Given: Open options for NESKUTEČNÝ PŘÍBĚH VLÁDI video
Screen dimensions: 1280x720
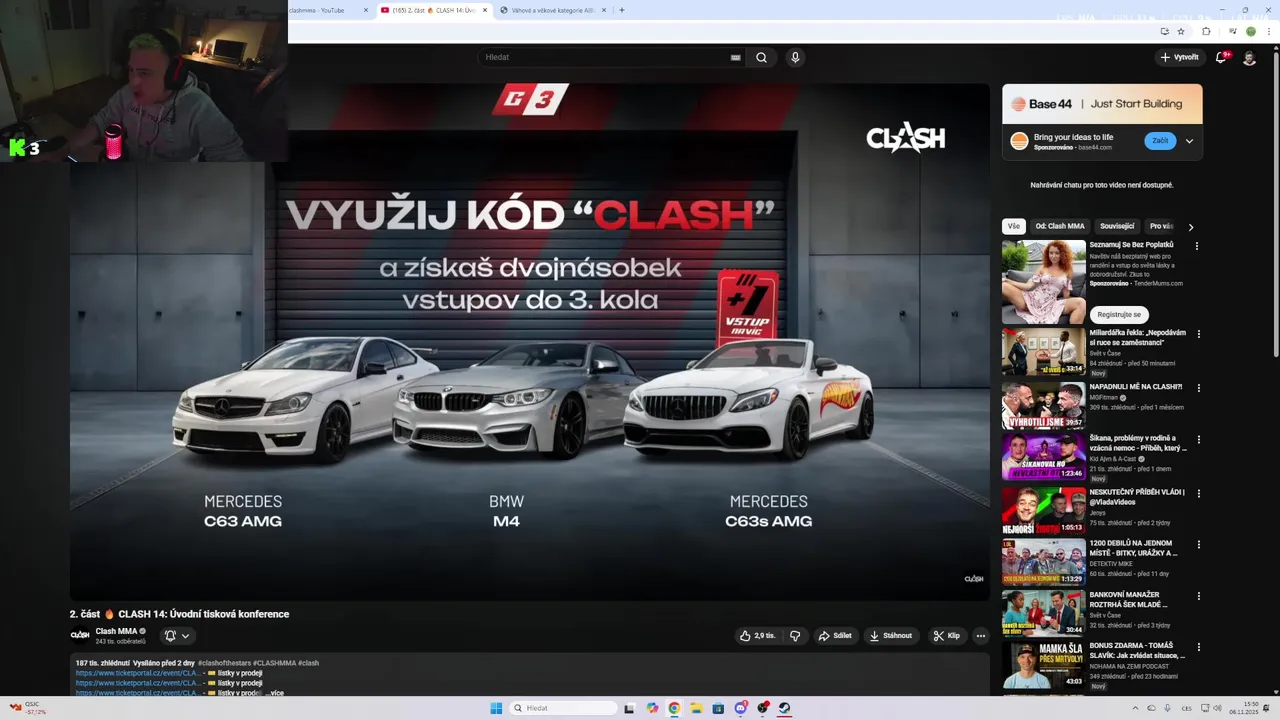Looking at the screenshot, I should [x=1198, y=493].
